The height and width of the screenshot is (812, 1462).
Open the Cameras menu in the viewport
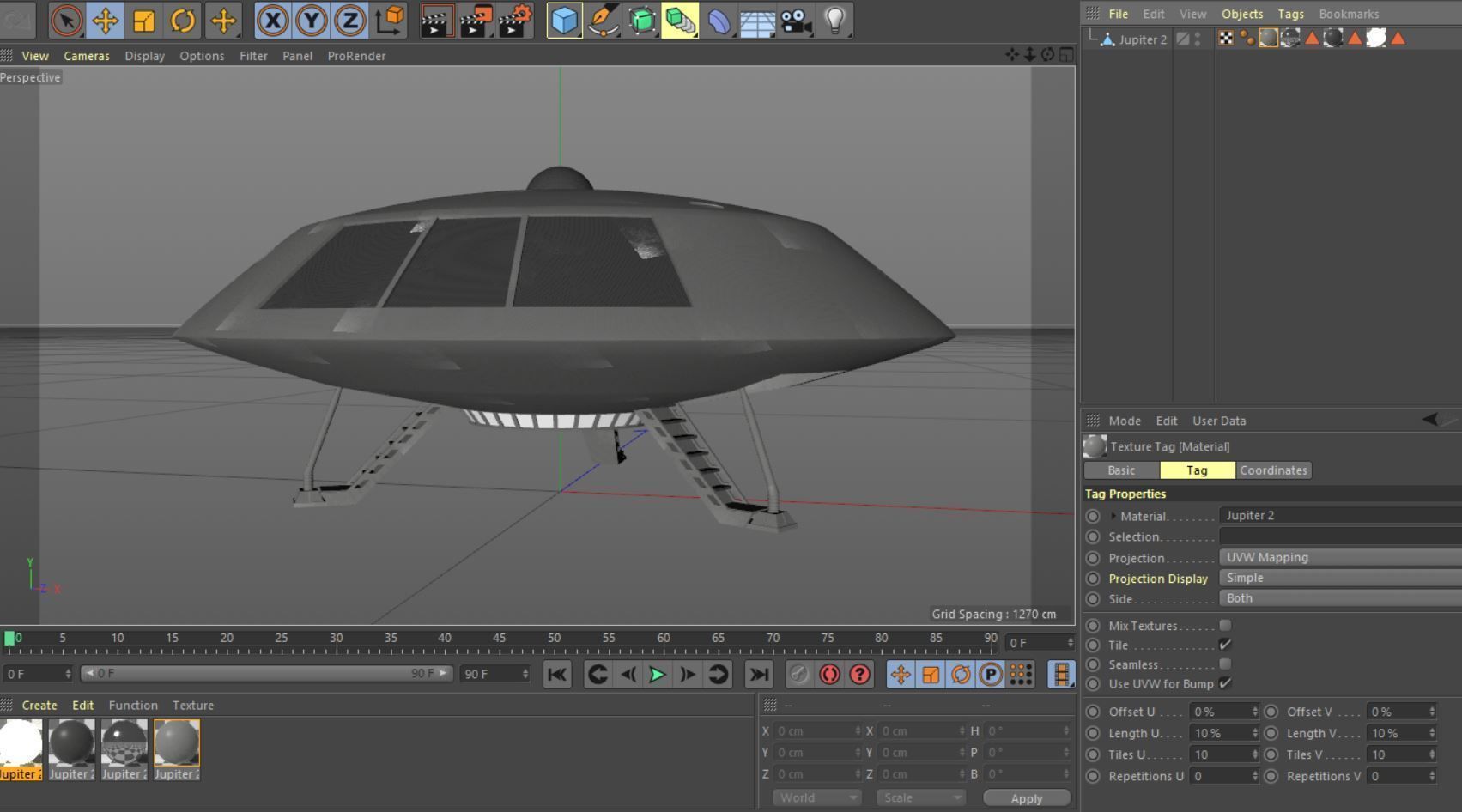[x=87, y=56]
